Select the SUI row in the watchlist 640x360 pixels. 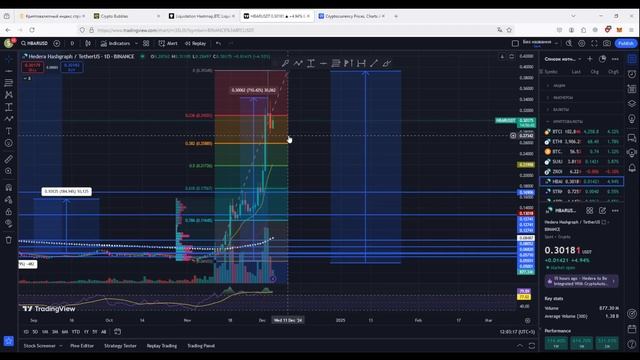(x=582, y=162)
